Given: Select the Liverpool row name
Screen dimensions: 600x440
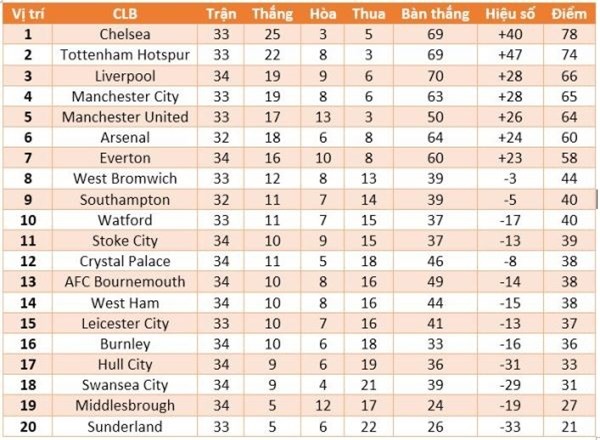Looking at the screenshot, I should 126,76.
